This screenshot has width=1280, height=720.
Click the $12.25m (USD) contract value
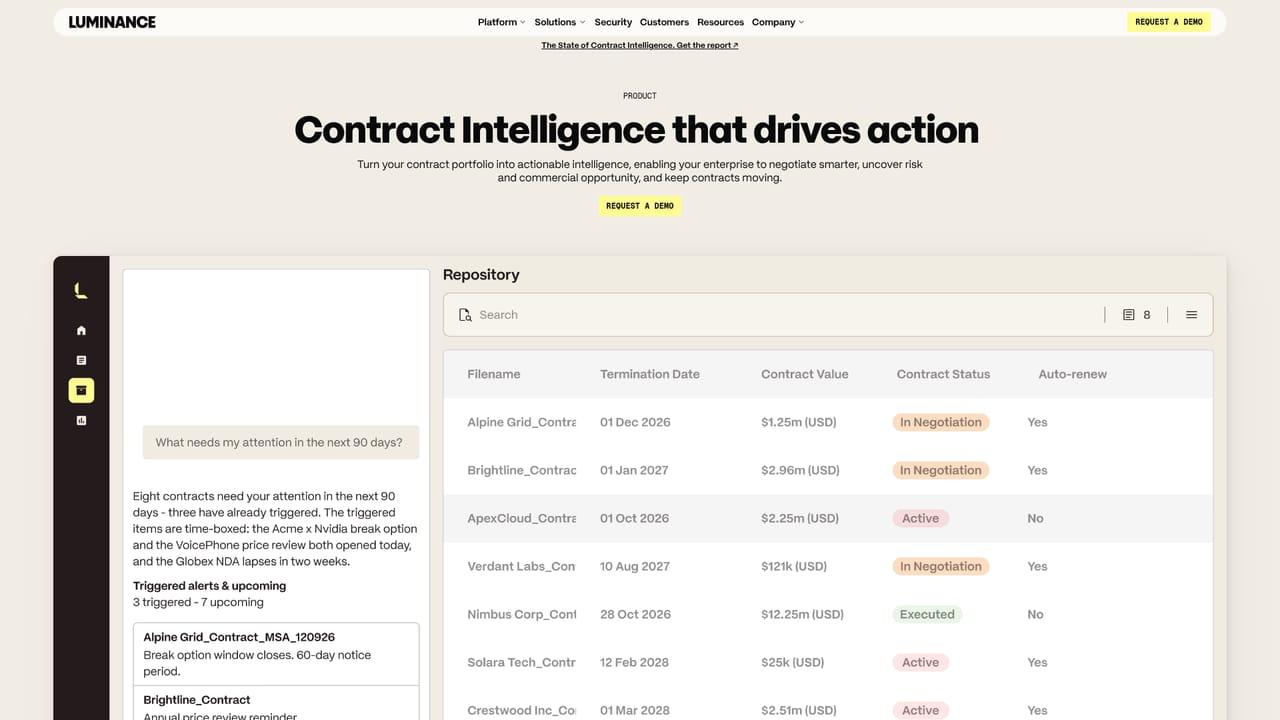click(x=802, y=614)
